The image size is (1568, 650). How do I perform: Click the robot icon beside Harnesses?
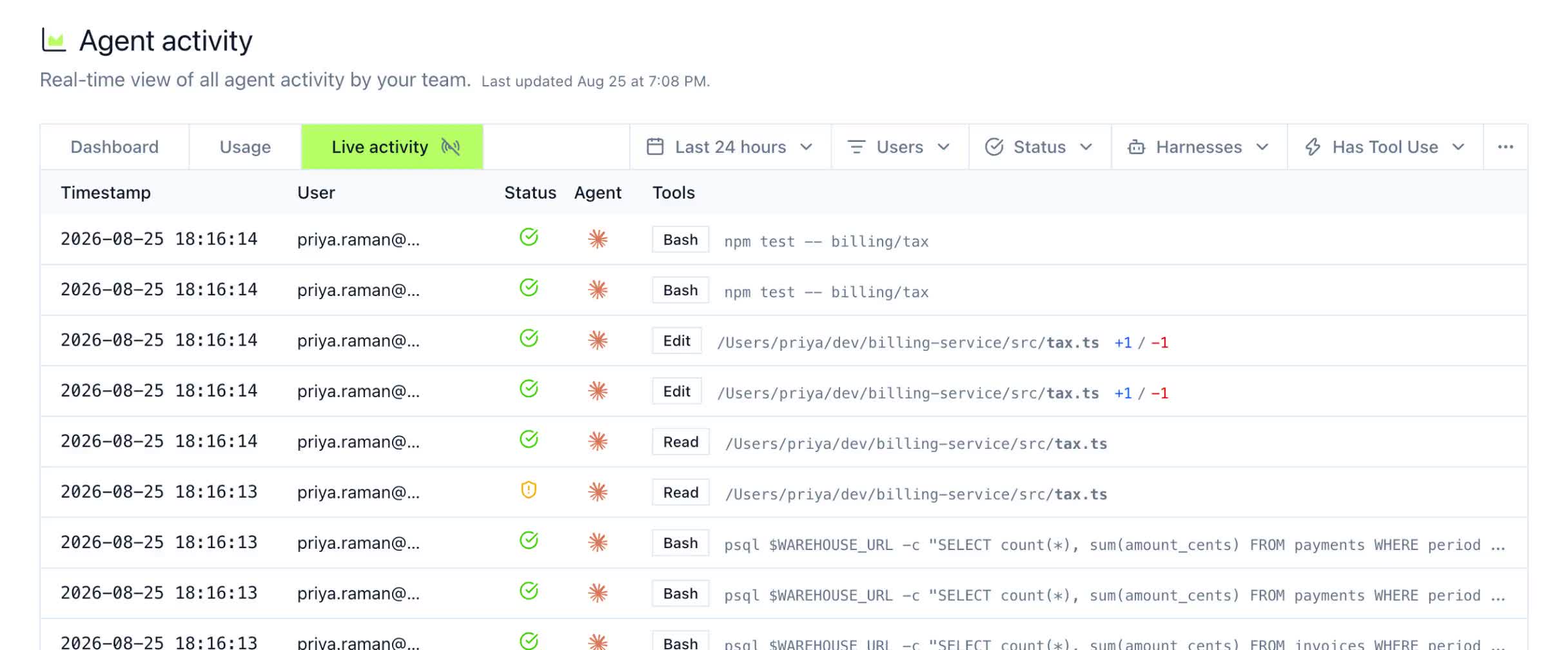(x=1136, y=147)
